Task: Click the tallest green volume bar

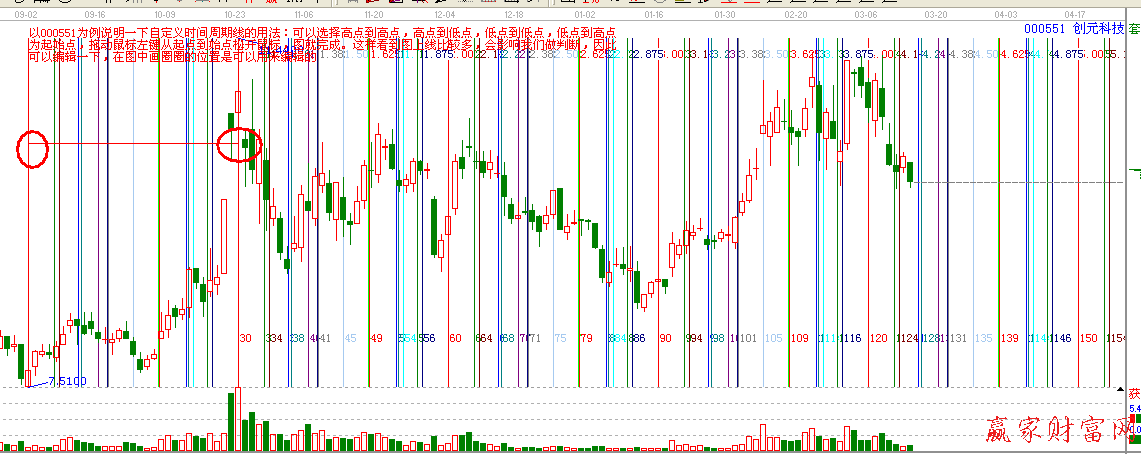Action: [x=231, y=421]
